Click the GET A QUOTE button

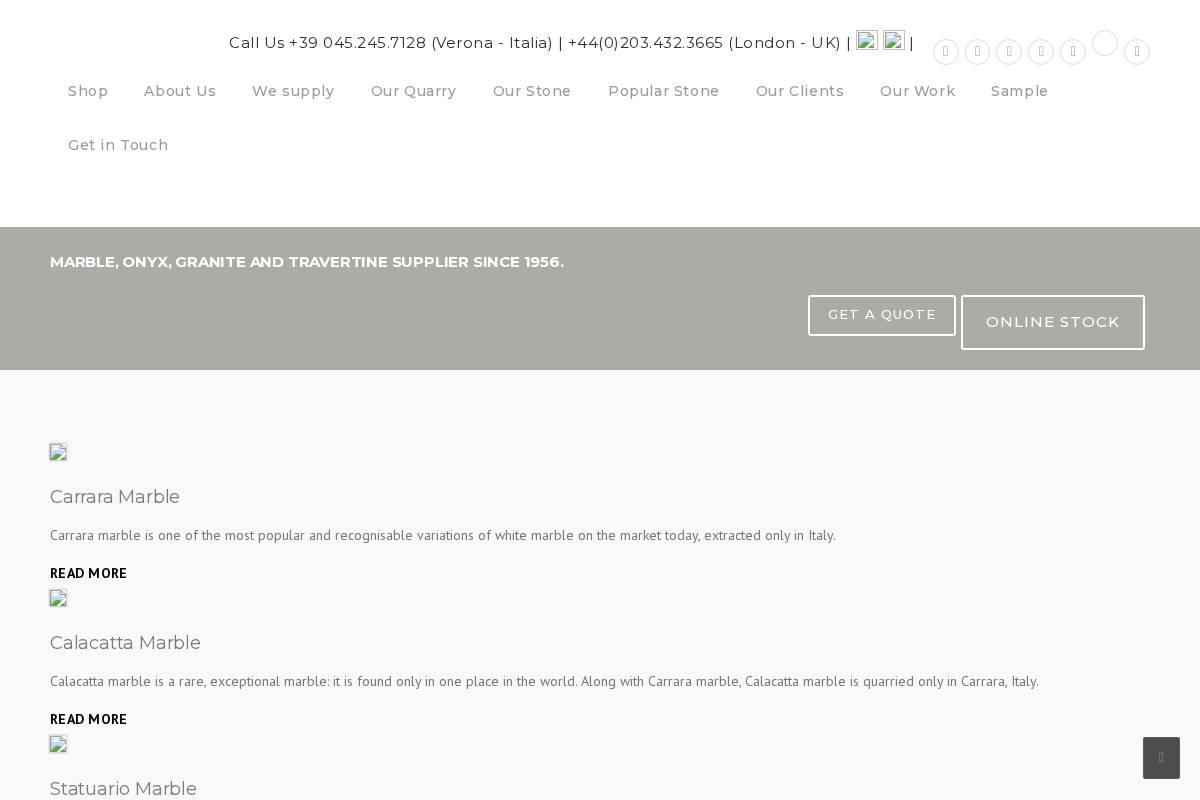pyautogui.click(x=881, y=315)
